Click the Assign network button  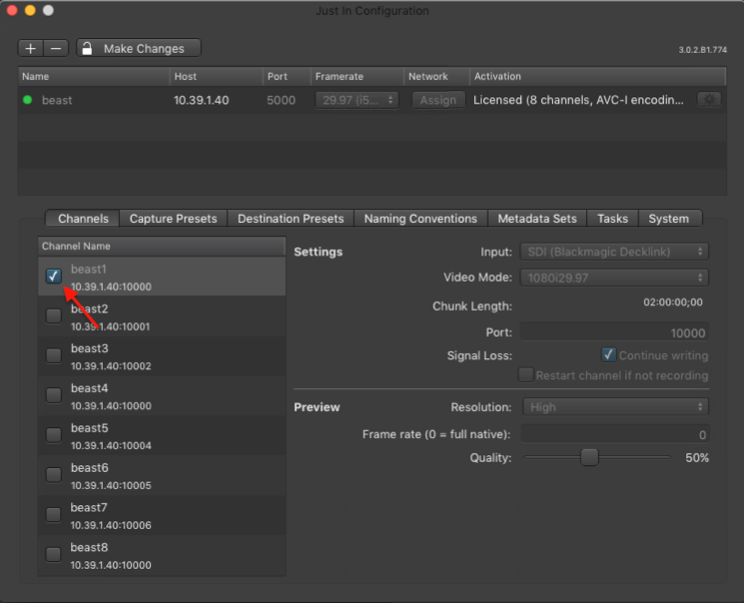coord(438,100)
